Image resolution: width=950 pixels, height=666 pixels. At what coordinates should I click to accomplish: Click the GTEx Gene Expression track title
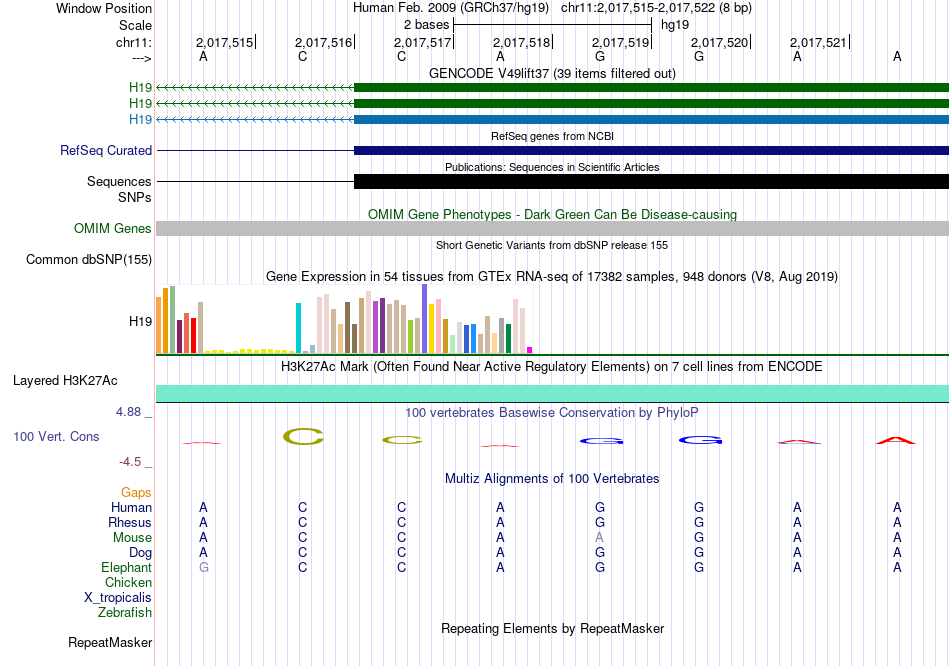552,277
